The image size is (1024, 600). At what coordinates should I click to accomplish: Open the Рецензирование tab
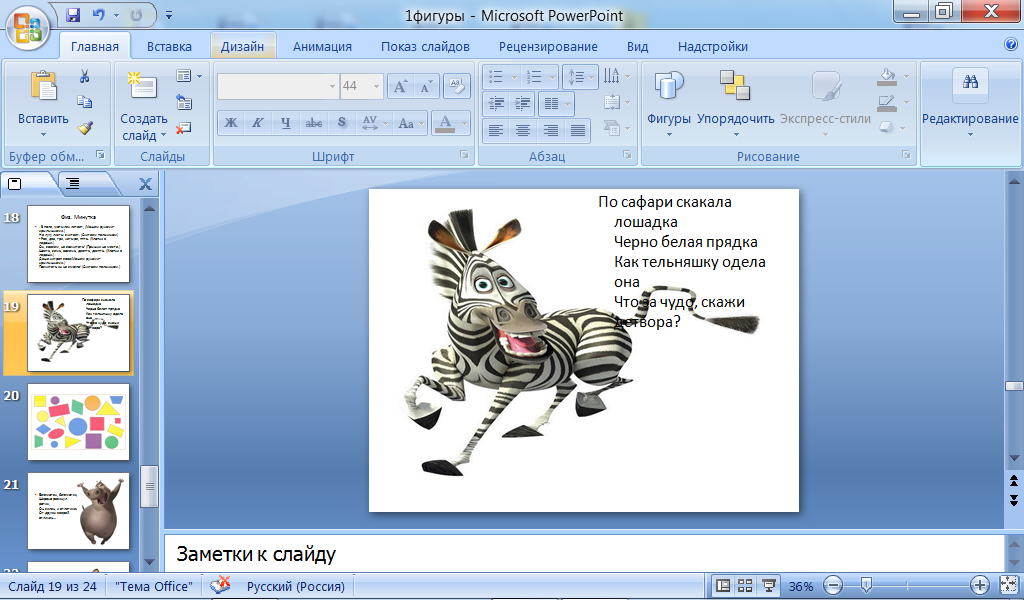[548, 46]
